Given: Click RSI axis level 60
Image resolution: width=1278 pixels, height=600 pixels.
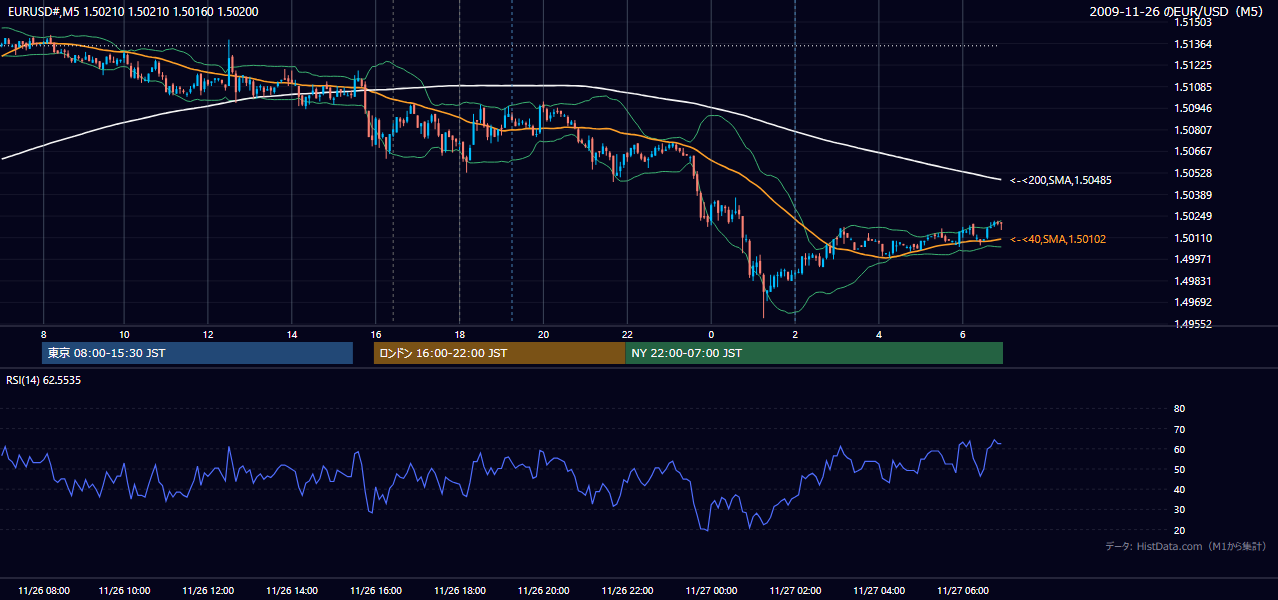Looking at the screenshot, I should coord(1179,449).
